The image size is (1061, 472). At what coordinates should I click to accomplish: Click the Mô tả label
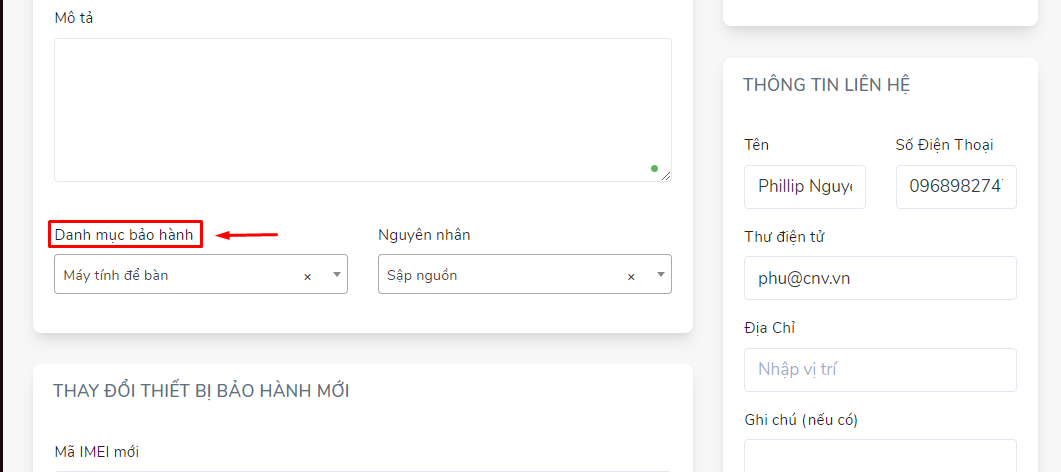74,18
